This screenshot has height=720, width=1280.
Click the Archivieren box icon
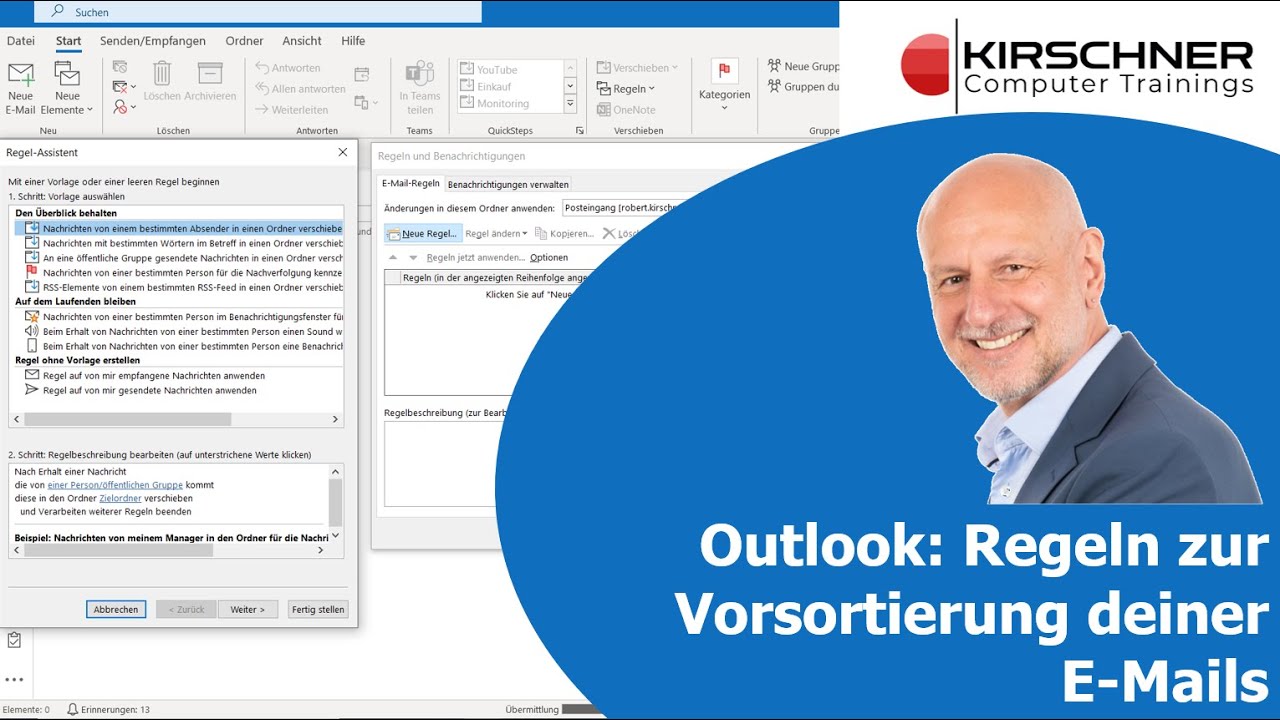point(210,73)
